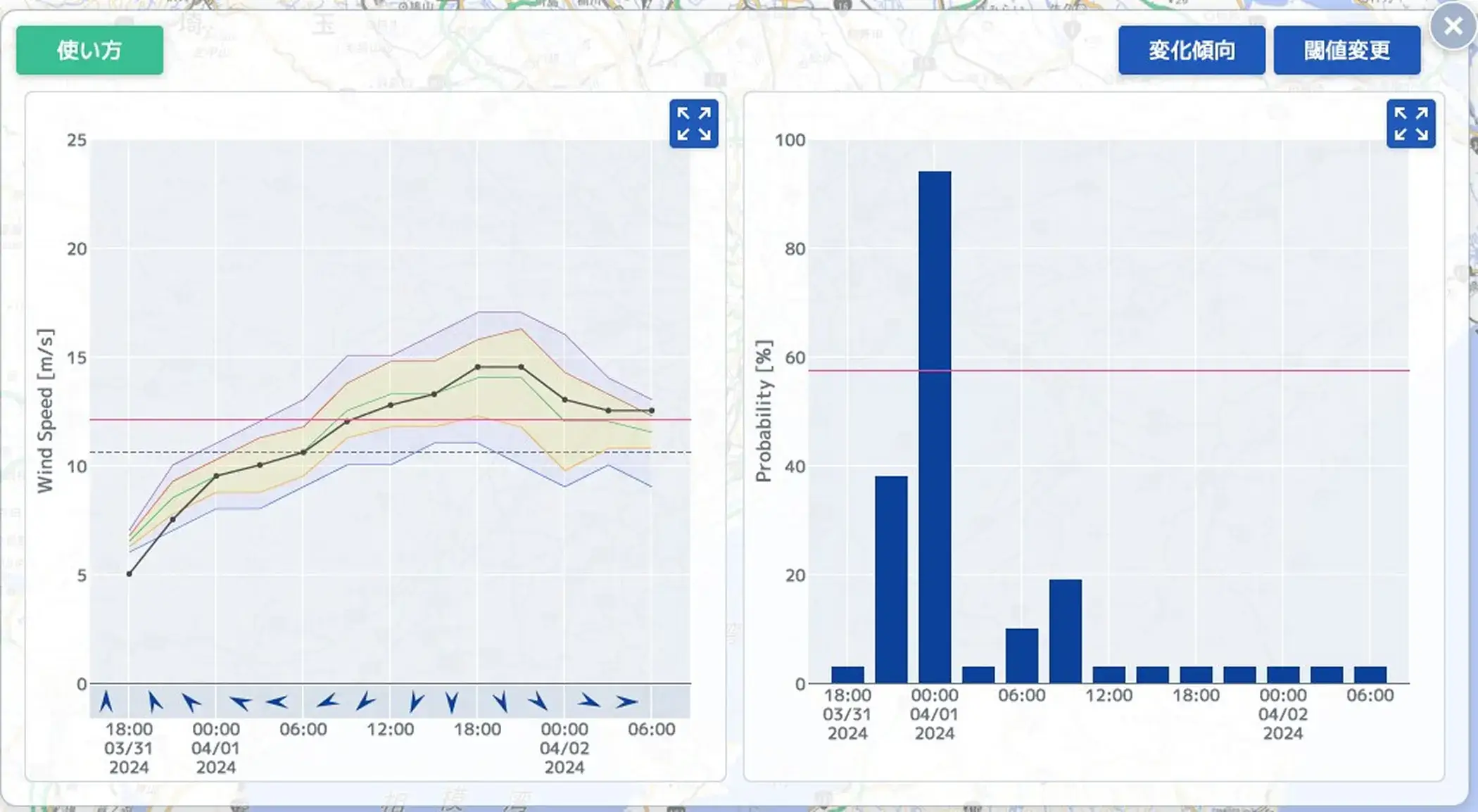Click the probability bar near 38 percent

coord(891,579)
